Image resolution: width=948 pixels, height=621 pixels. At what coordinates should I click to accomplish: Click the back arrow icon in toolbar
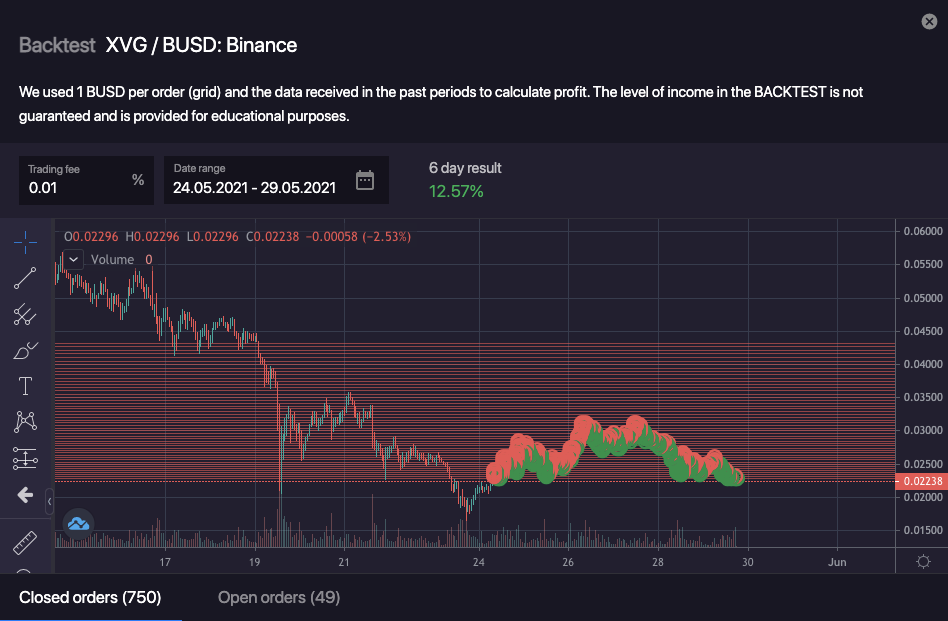(26, 495)
